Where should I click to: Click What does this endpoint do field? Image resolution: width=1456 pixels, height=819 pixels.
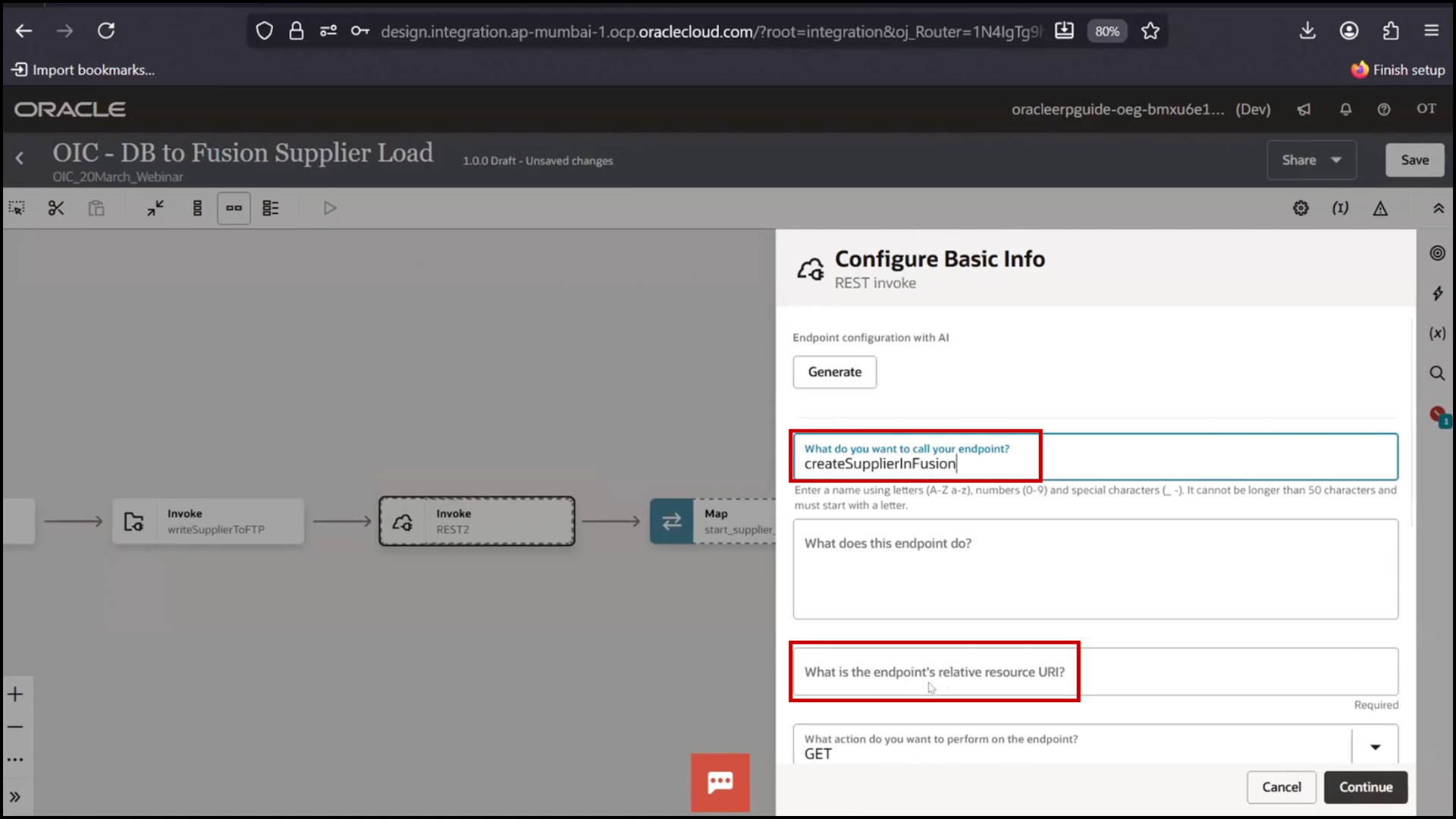pyautogui.click(x=1095, y=569)
